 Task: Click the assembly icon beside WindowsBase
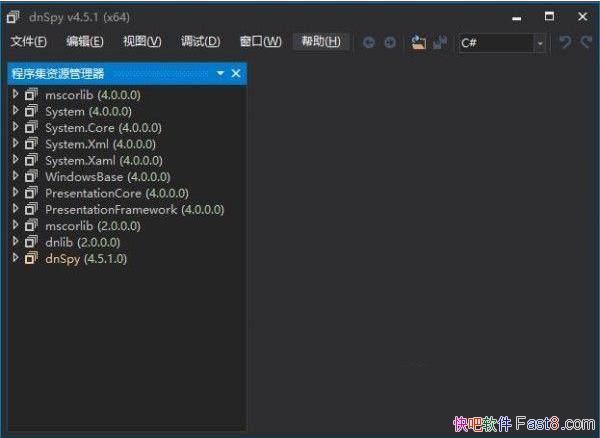click(x=31, y=176)
